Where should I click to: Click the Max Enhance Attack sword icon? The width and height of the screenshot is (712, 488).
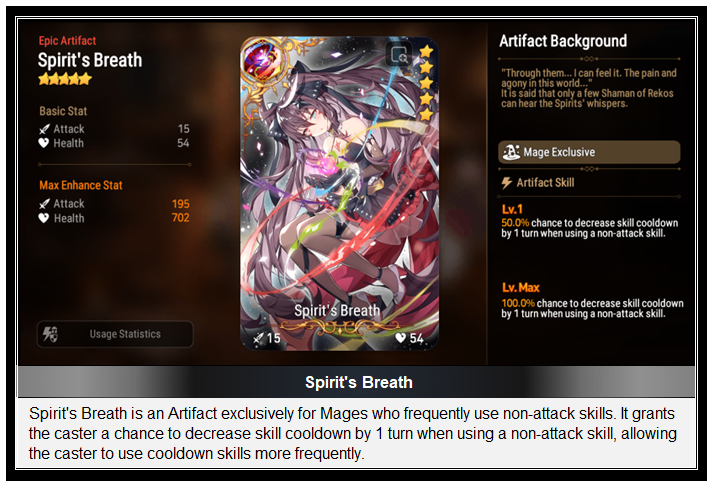(x=44, y=204)
